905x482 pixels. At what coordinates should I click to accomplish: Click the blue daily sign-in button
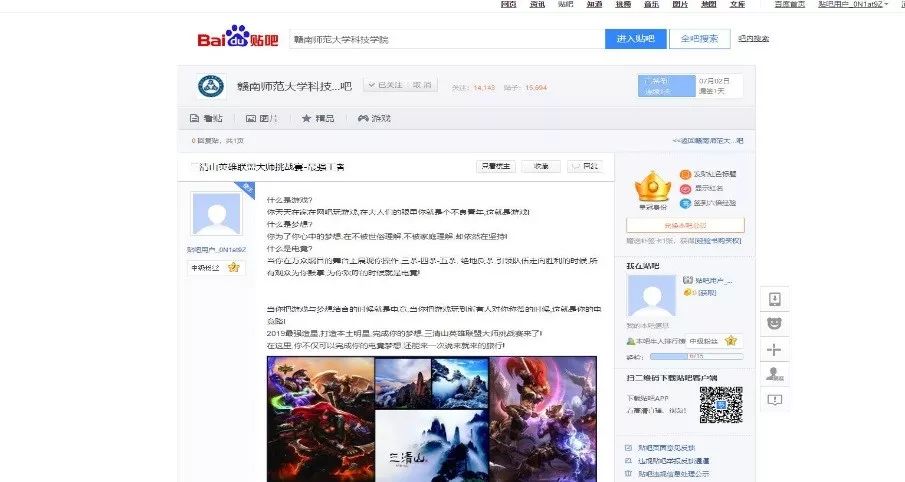coord(666,86)
